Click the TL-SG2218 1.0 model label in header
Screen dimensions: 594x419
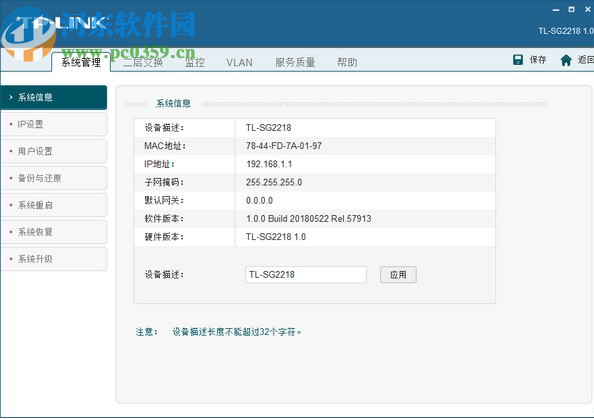(x=566, y=31)
